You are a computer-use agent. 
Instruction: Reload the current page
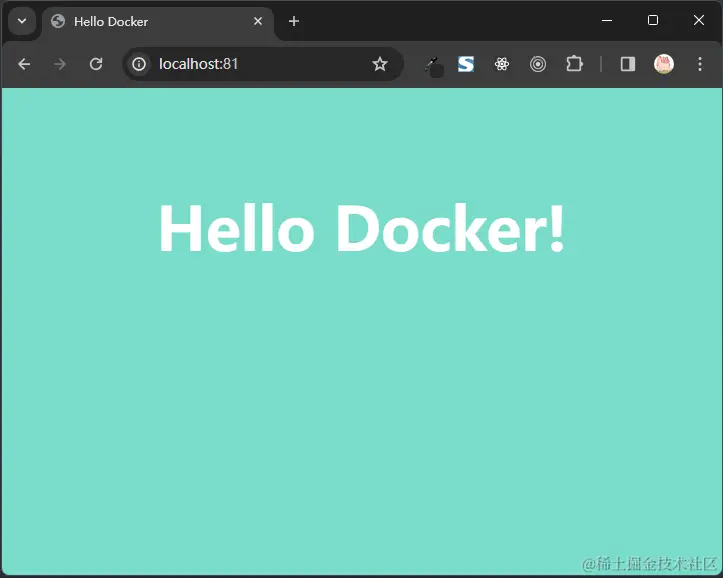[96, 64]
